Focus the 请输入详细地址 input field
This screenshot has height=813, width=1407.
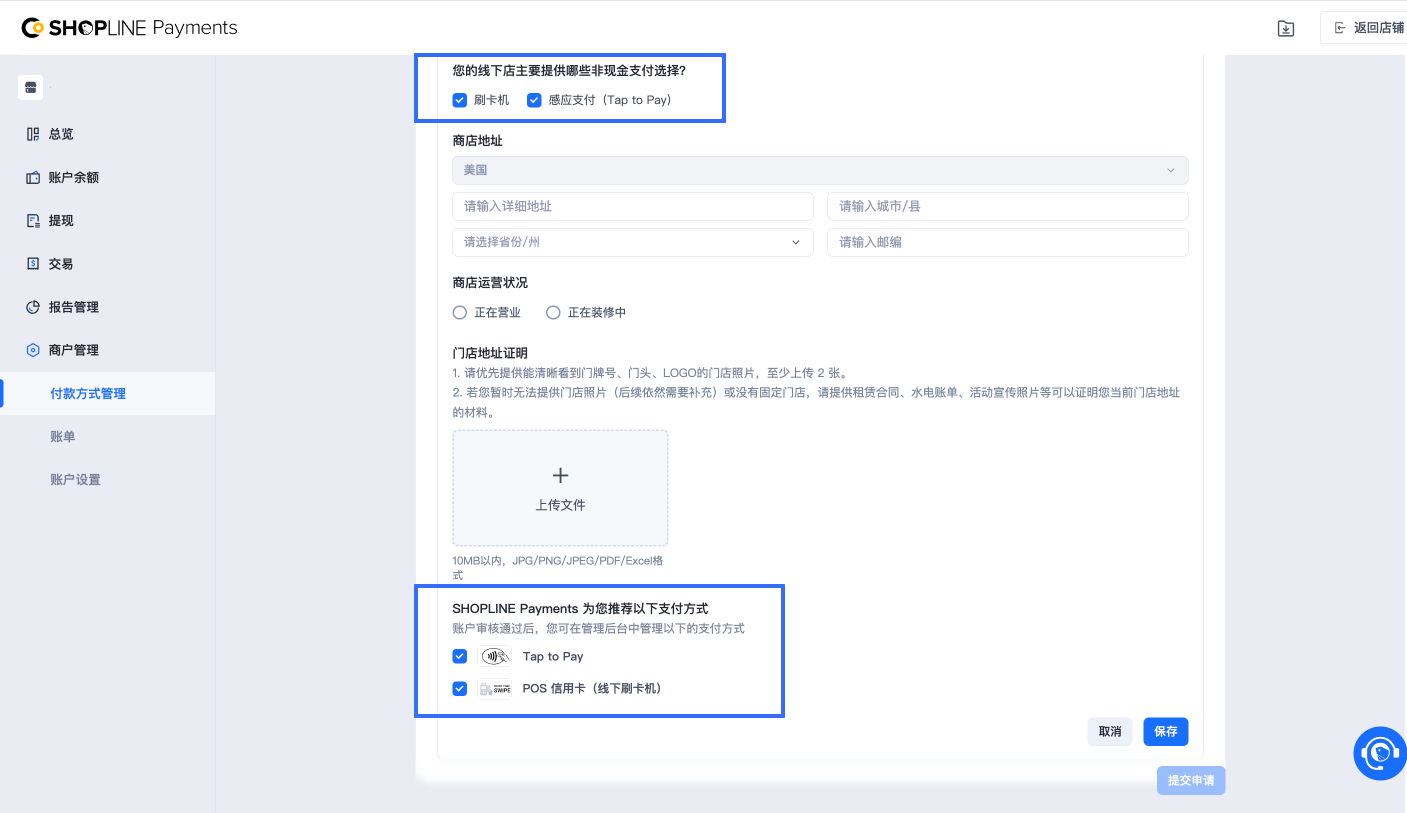632,206
